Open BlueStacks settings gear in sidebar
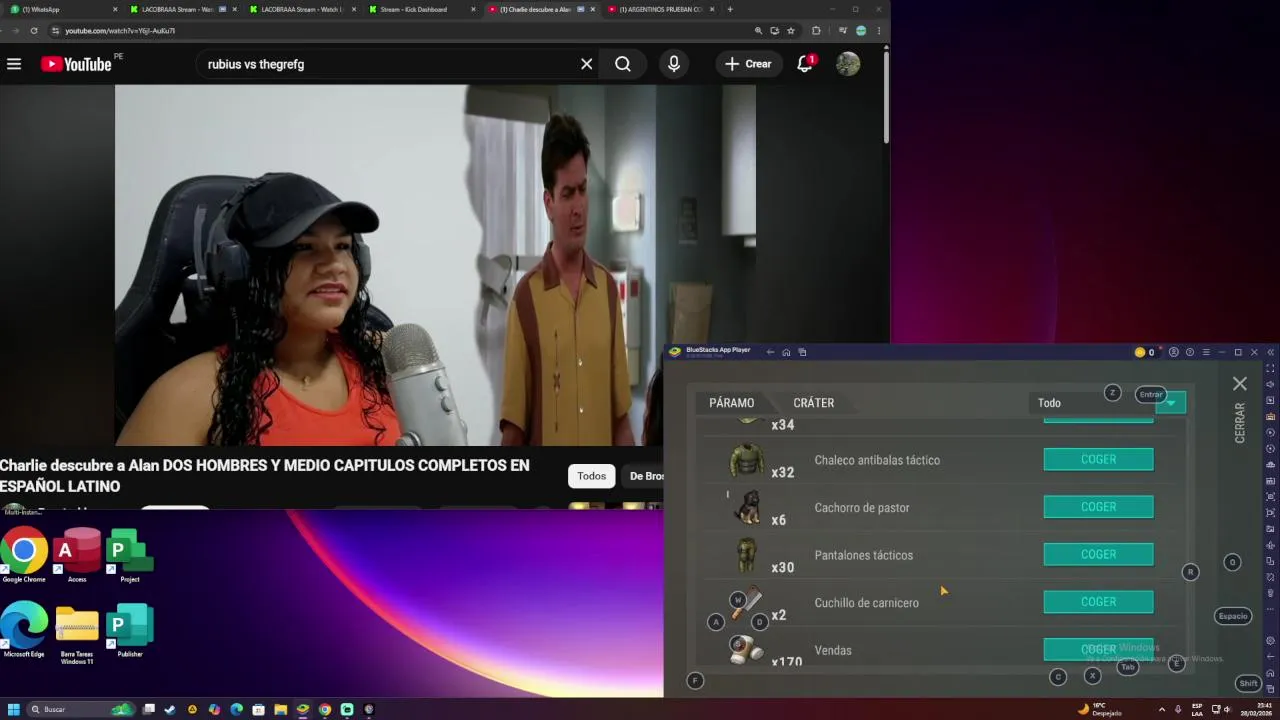This screenshot has width=1280, height=720. (1271, 641)
